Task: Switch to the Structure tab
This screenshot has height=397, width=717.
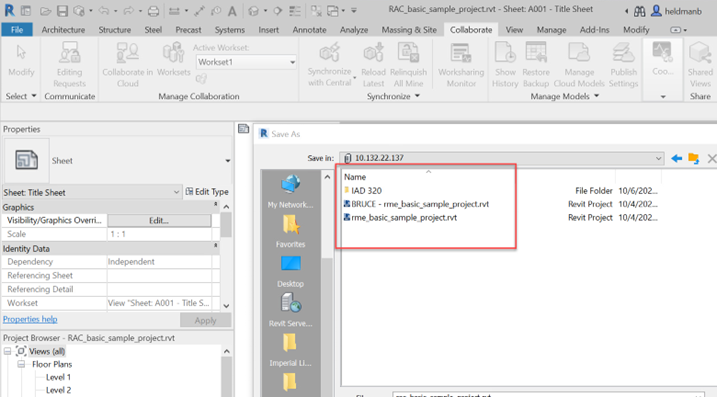Action: [114, 30]
